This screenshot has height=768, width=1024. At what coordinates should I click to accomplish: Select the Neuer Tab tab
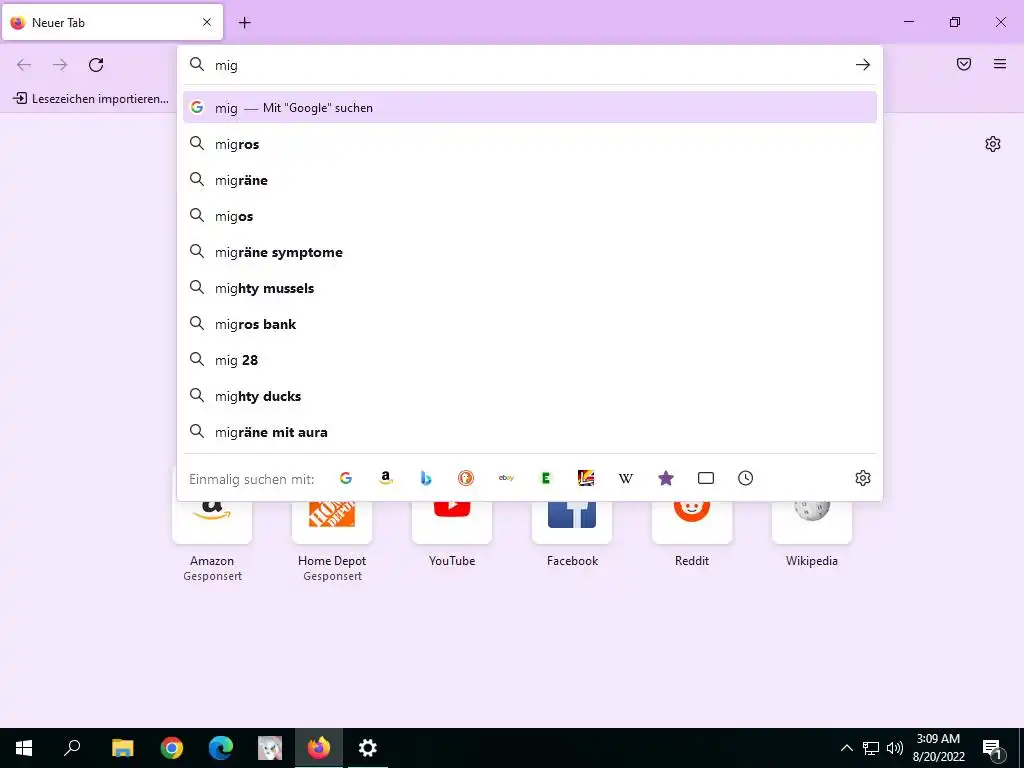tap(112, 22)
